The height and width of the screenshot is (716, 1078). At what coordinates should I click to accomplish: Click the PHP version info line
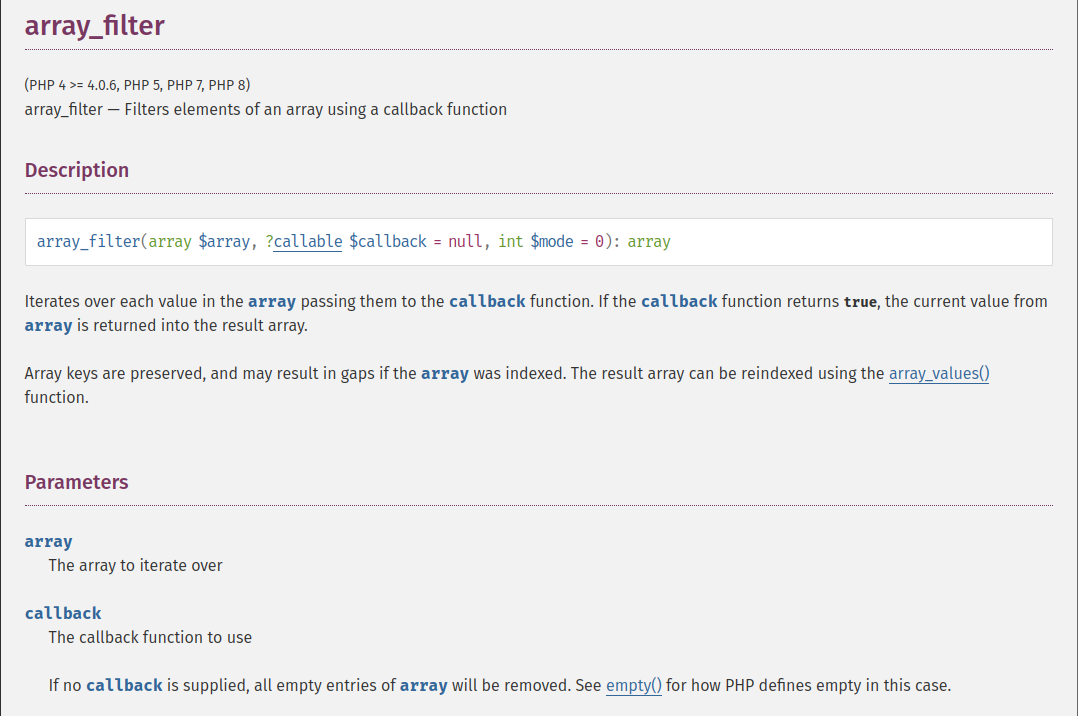(x=138, y=85)
